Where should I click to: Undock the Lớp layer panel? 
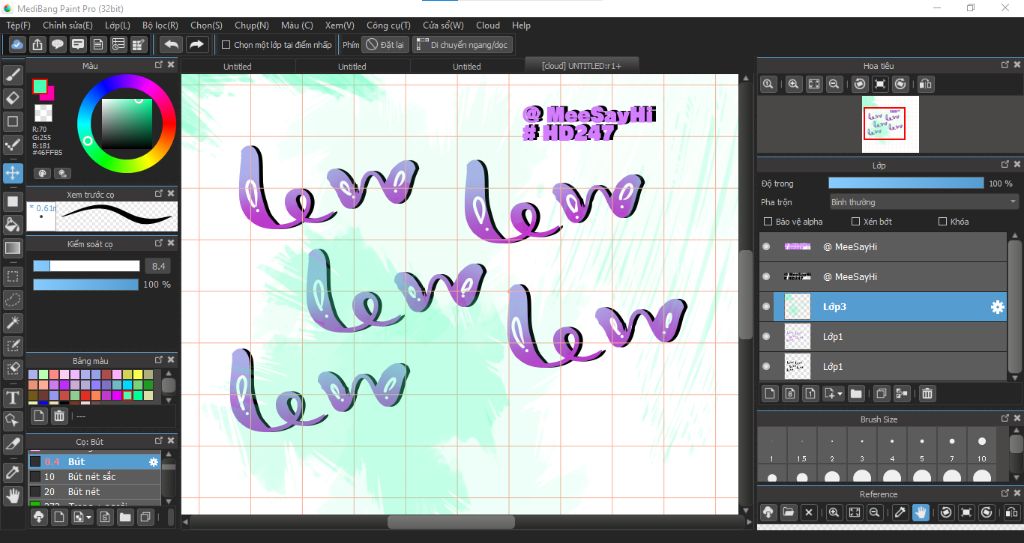[x=1005, y=165]
